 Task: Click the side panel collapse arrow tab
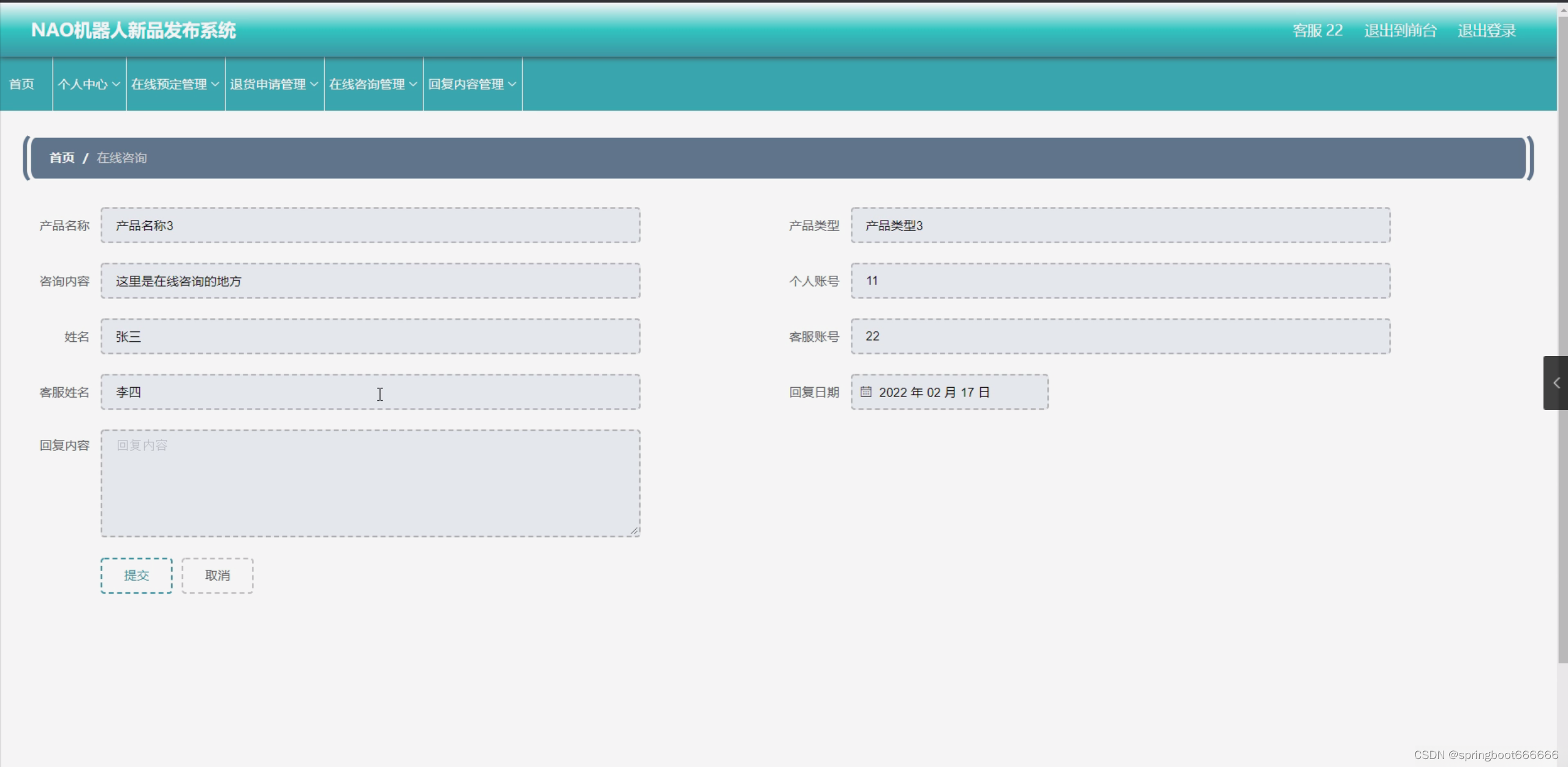1556,383
